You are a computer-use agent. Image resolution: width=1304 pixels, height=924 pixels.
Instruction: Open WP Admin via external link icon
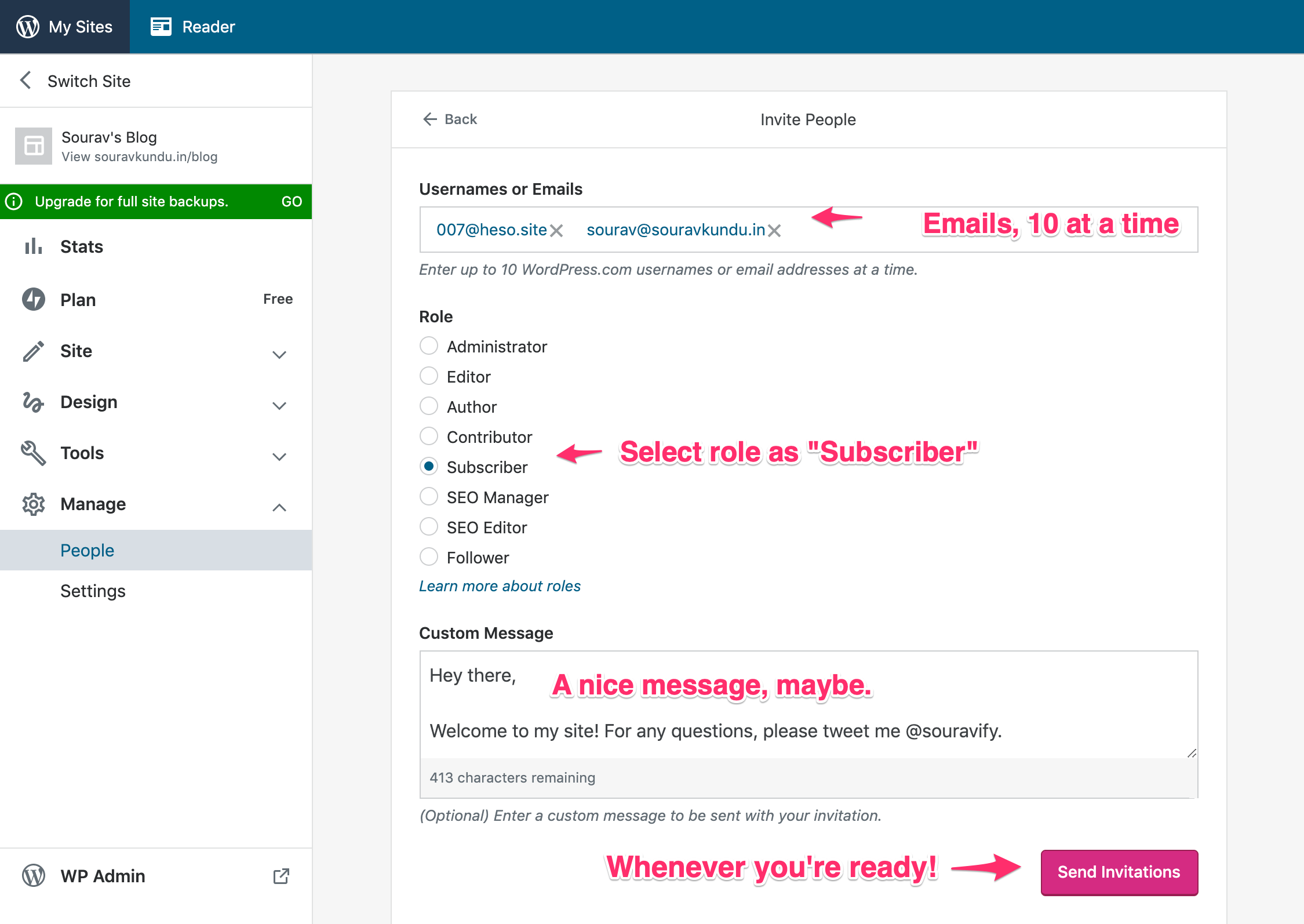tap(282, 876)
